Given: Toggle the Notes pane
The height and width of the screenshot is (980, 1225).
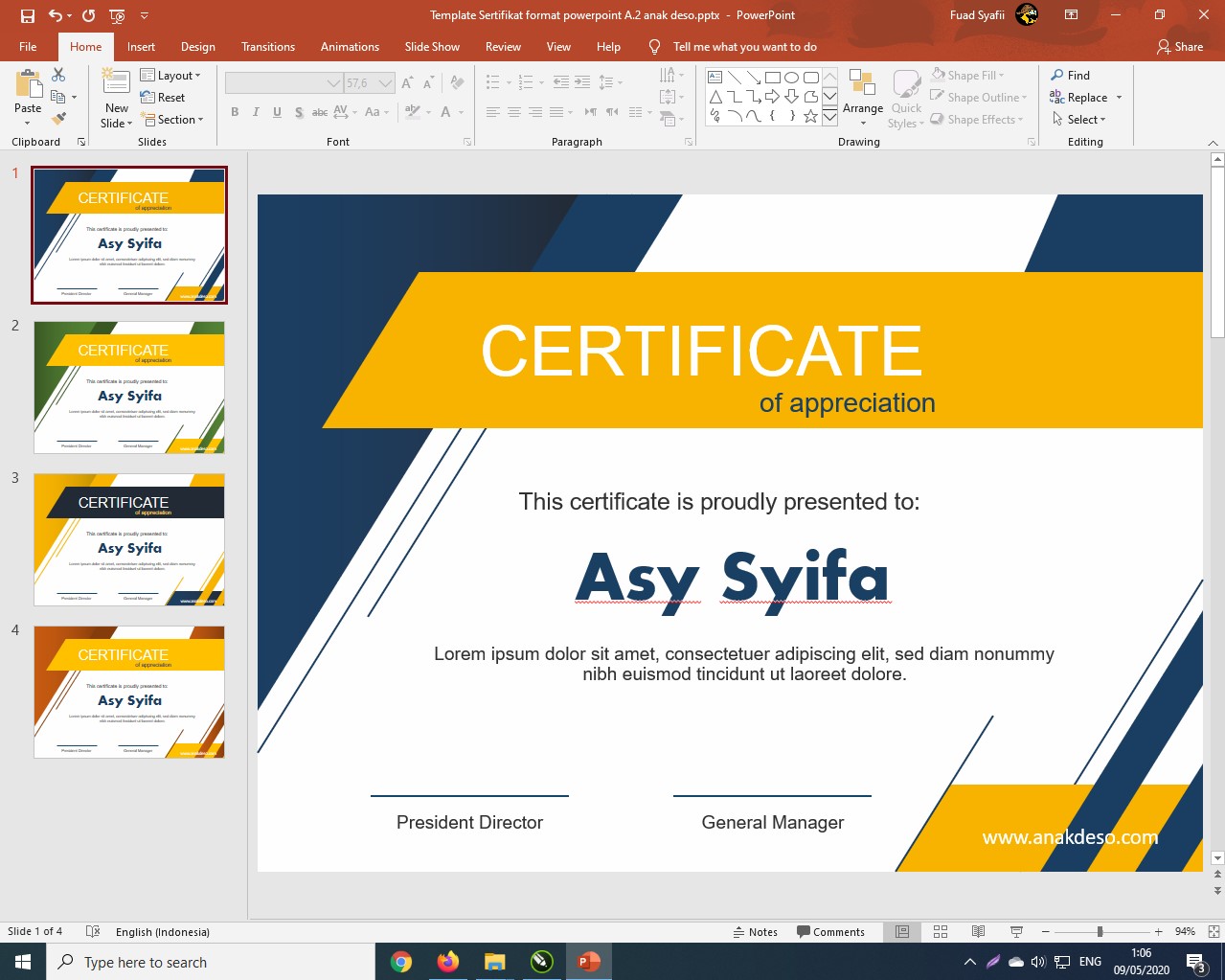Looking at the screenshot, I should pyautogui.click(x=755, y=932).
